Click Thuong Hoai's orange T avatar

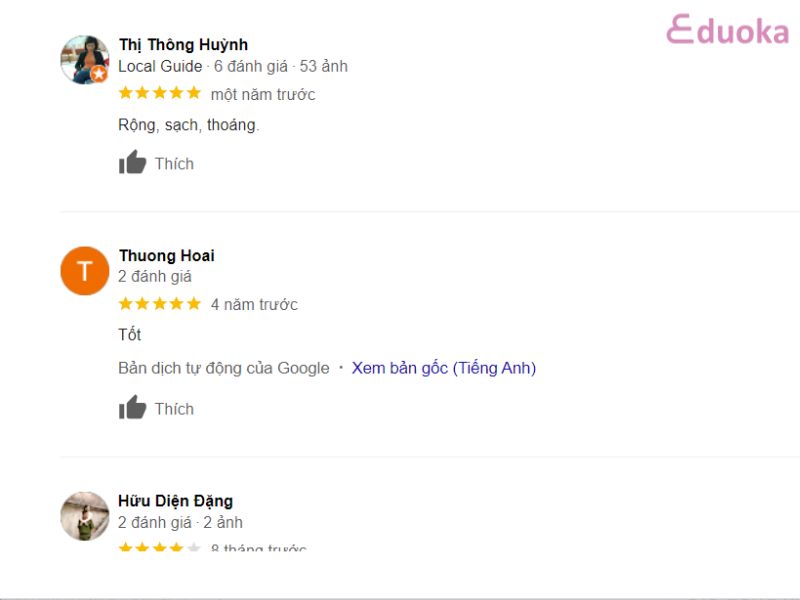(84, 271)
